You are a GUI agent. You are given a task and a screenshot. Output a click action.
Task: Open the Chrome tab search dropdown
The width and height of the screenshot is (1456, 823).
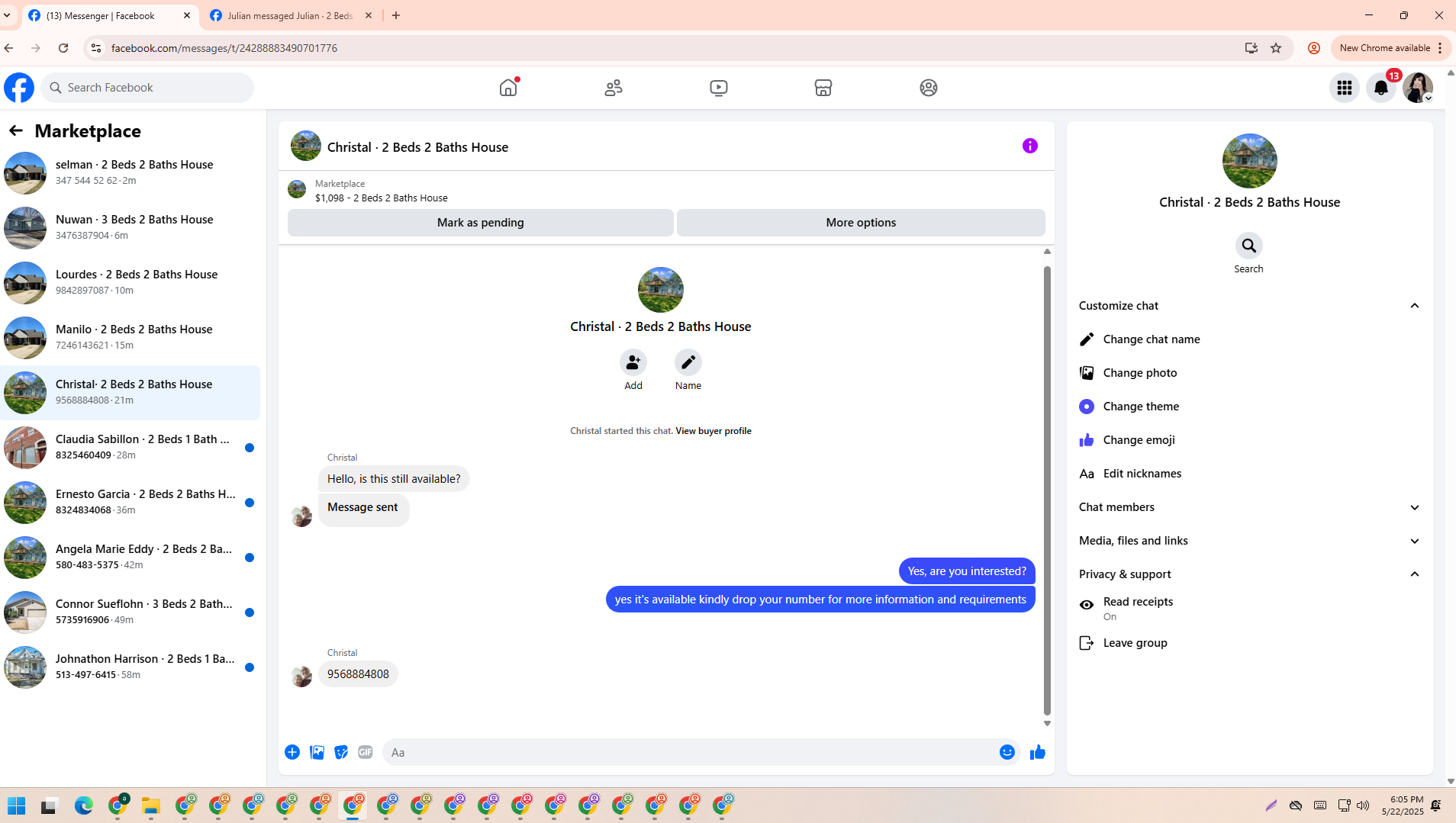click(8, 15)
